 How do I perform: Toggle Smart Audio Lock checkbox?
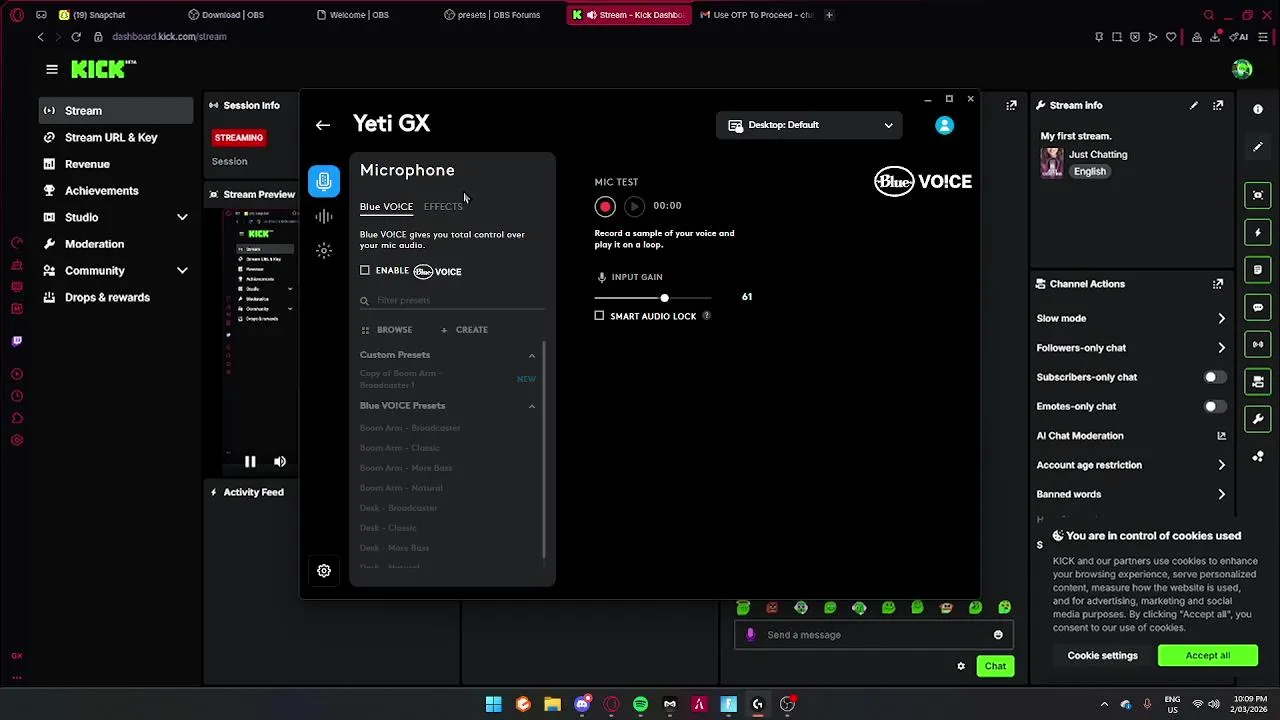pyautogui.click(x=599, y=316)
